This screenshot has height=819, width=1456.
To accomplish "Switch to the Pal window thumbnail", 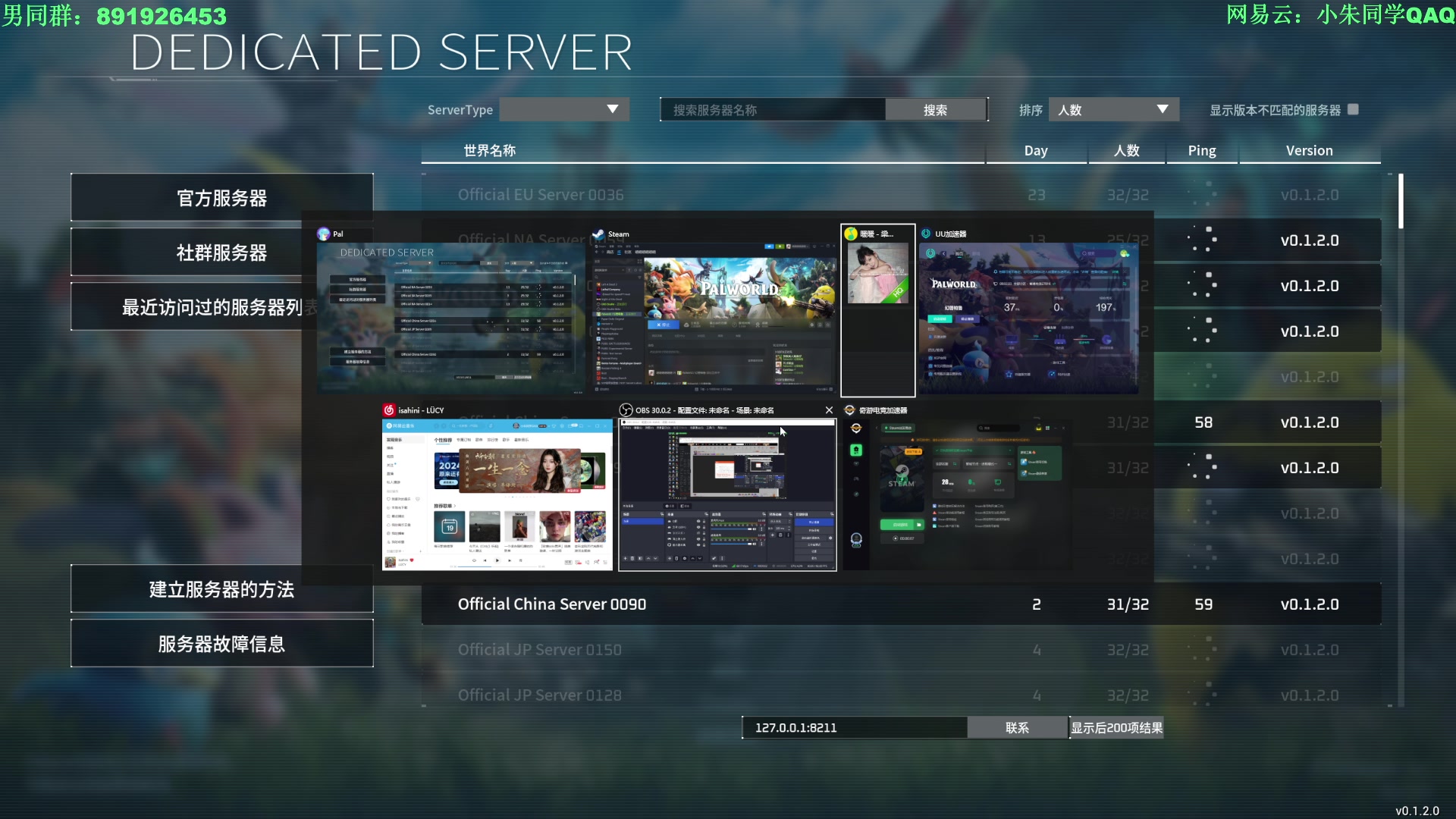I will click(451, 318).
